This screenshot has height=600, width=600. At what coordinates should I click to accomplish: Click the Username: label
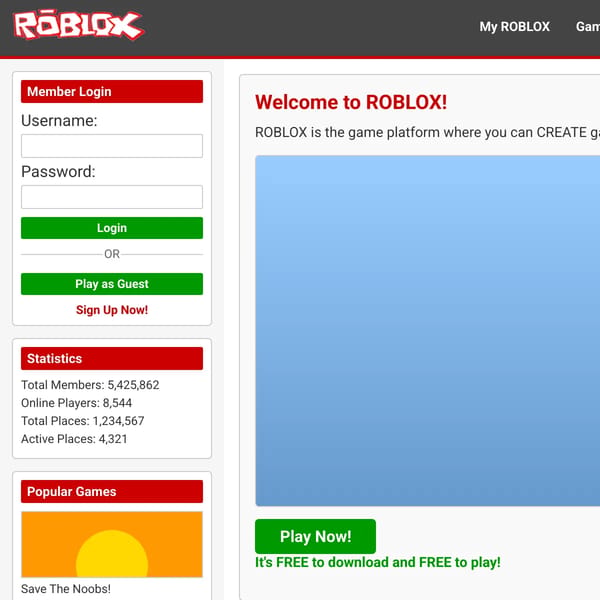pyautogui.click(x=59, y=121)
